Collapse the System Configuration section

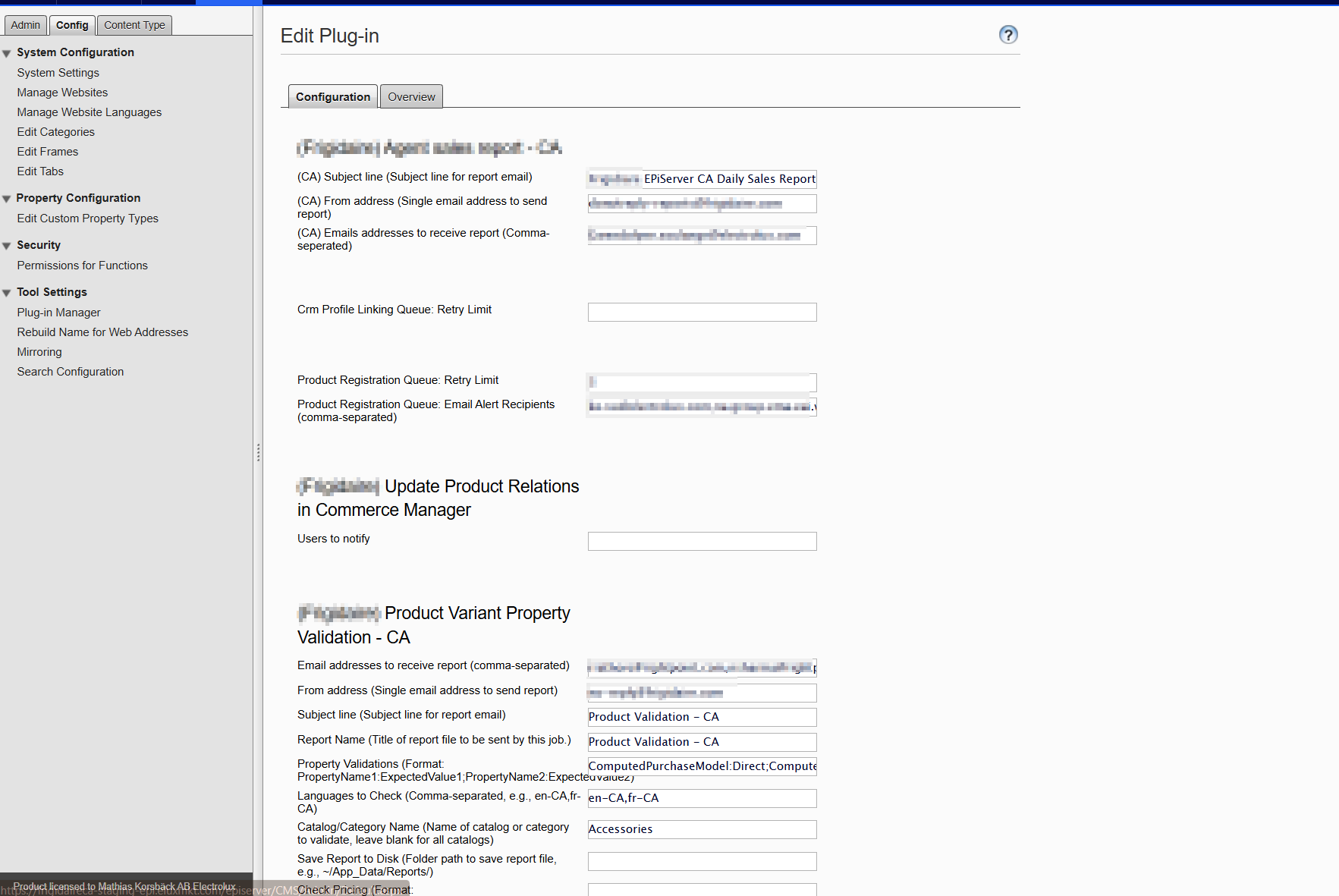[x=7, y=52]
